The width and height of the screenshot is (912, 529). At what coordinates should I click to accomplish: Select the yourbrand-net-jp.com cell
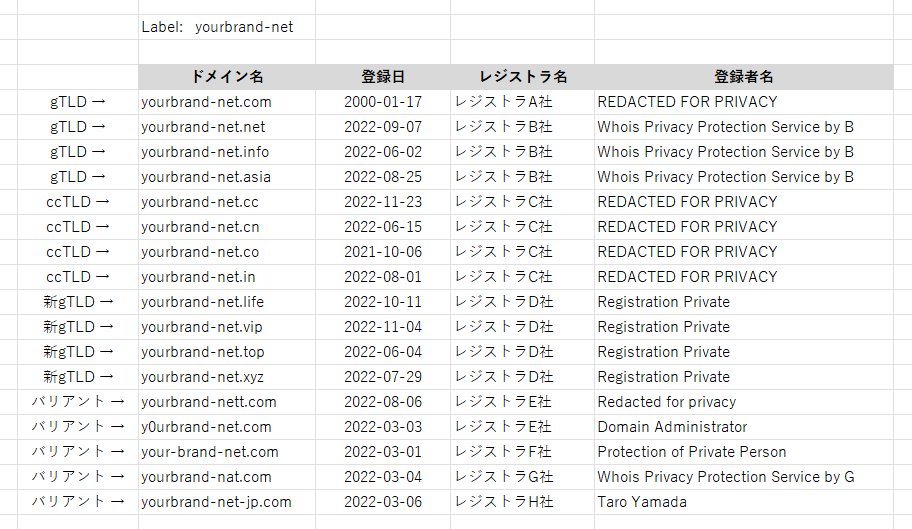coord(227,502)
